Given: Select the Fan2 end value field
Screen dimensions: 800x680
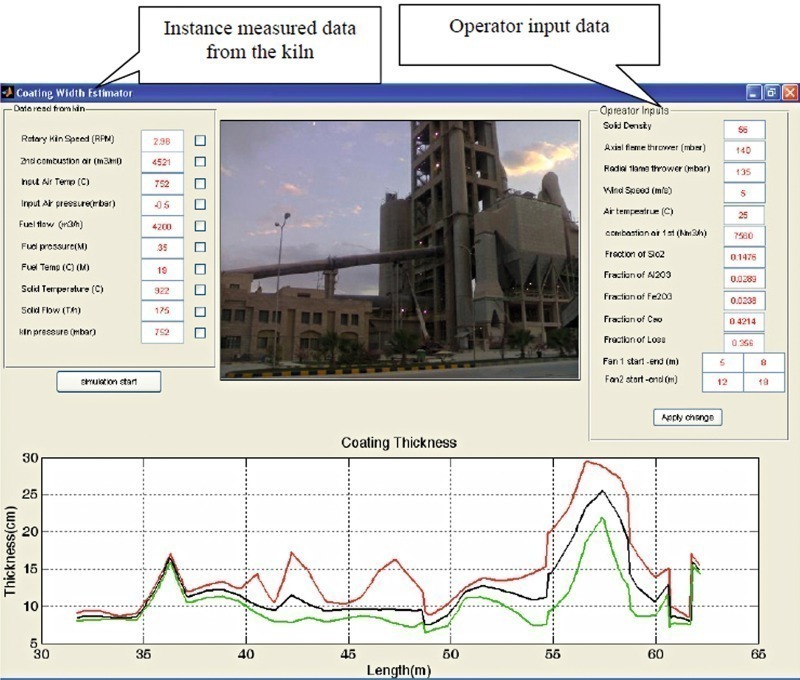Looking at the screenshot, I should click(764, 381).
